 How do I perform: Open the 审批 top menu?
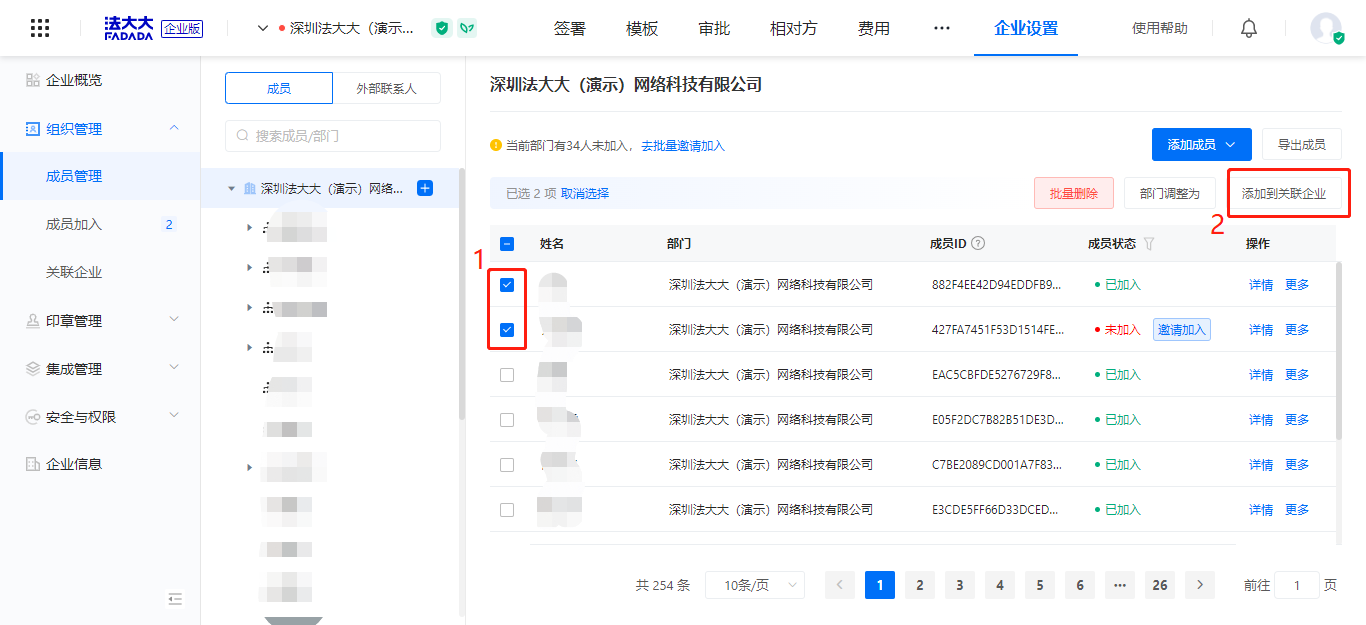(714, 28)
